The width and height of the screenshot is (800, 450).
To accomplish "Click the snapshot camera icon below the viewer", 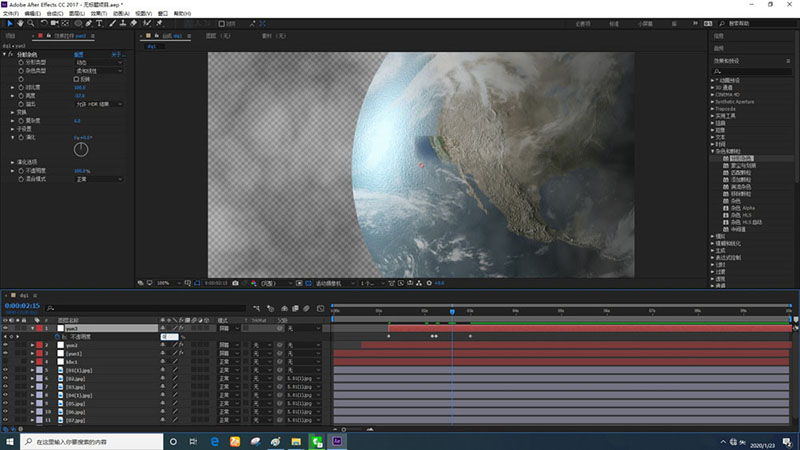I will coord(234,283).
